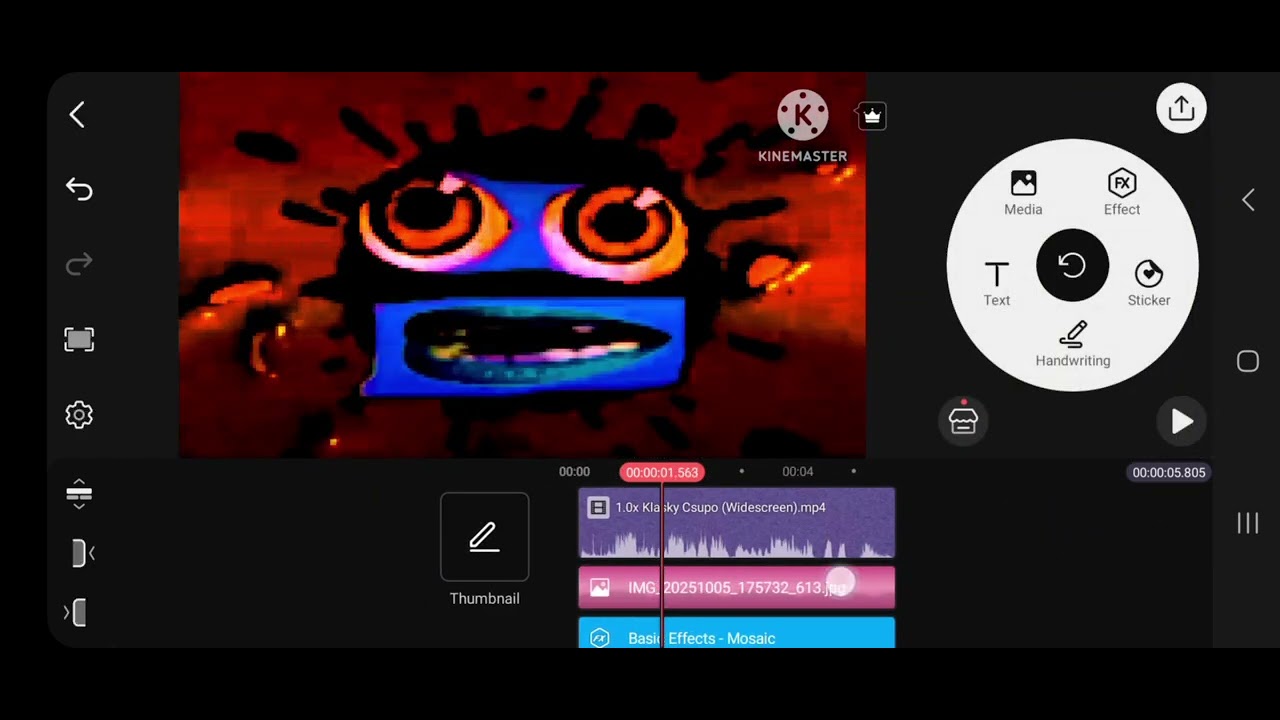The height and width of the screenshot is (720, 1280).
Task: Undo the last edit
Action: tap(79, 189)
